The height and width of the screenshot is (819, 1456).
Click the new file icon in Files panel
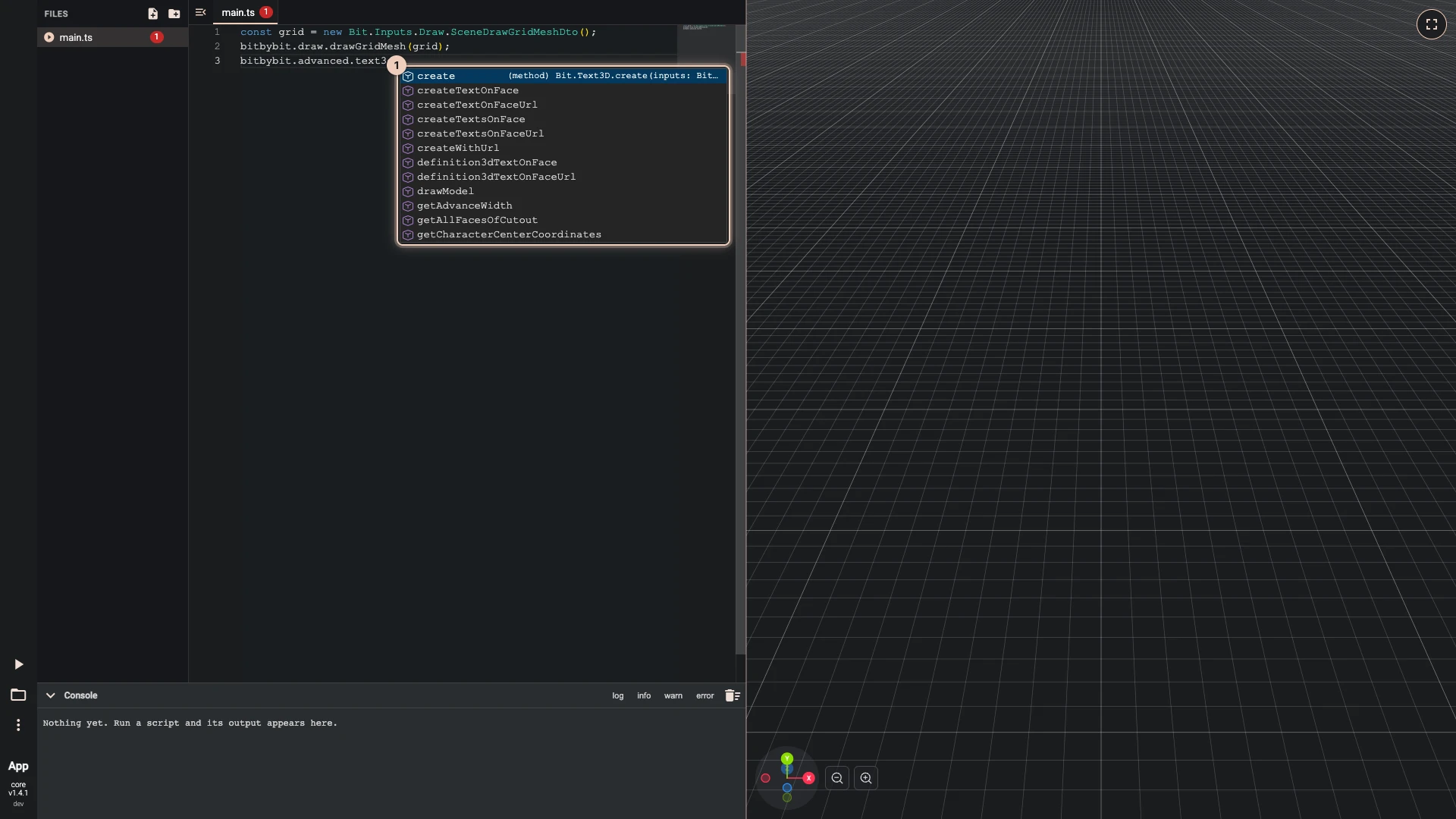tap(152, 14)
